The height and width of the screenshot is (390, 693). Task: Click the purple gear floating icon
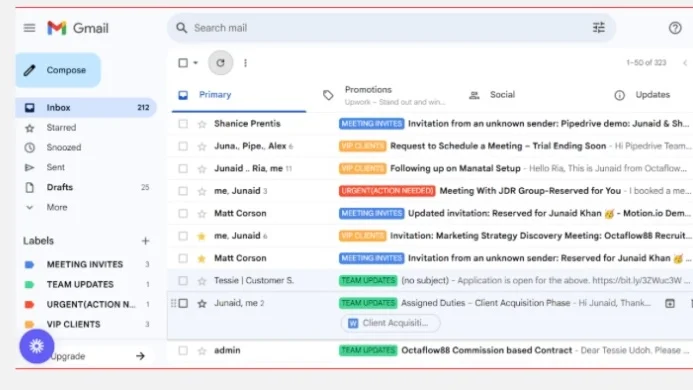[x=37, y=346]
